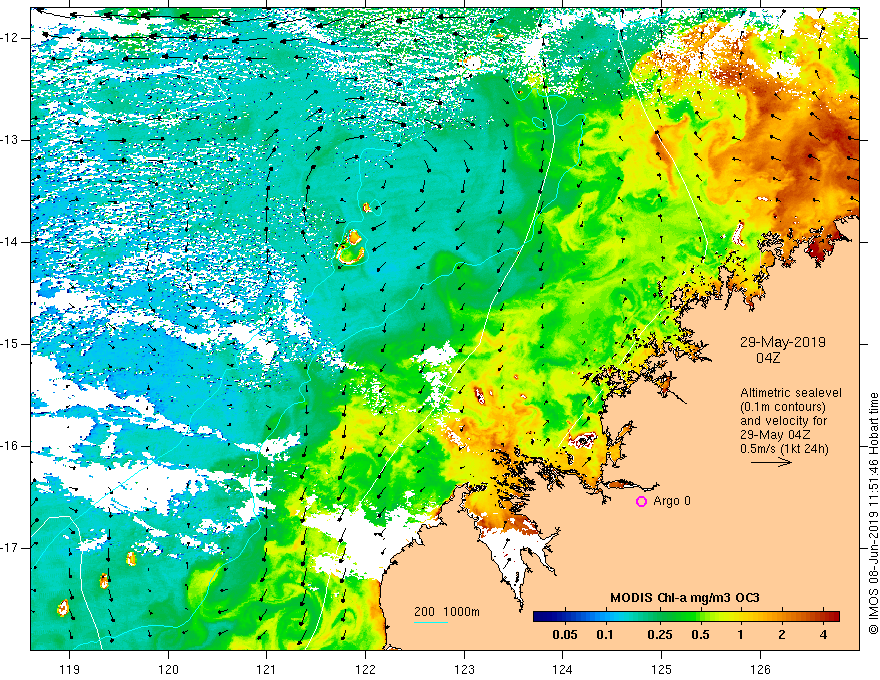The height and width of the screenshot is (680, 880).
Task: Click the longitude axis label '125'
Action: 662,669
